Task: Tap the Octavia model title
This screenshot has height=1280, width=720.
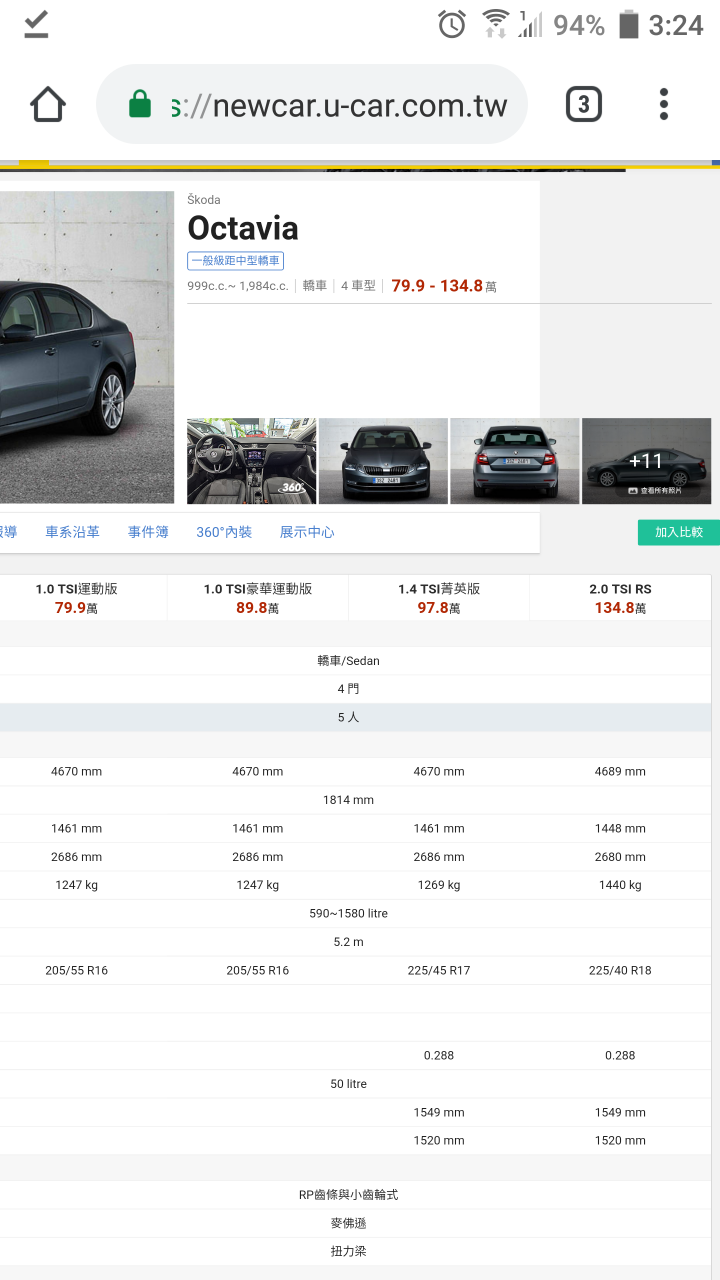Action: pos(243,228)
